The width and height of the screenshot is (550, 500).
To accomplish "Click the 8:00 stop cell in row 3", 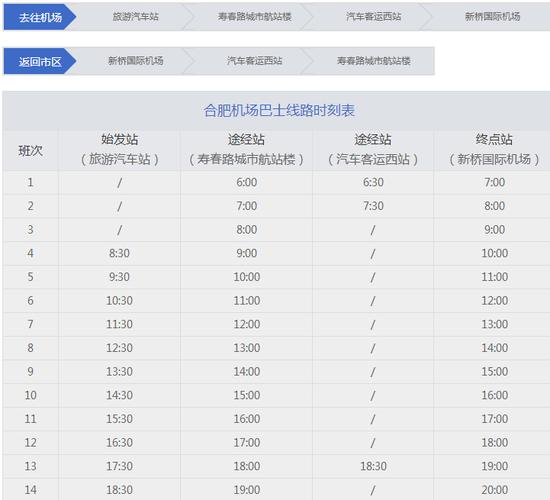I will click(246, 230).
